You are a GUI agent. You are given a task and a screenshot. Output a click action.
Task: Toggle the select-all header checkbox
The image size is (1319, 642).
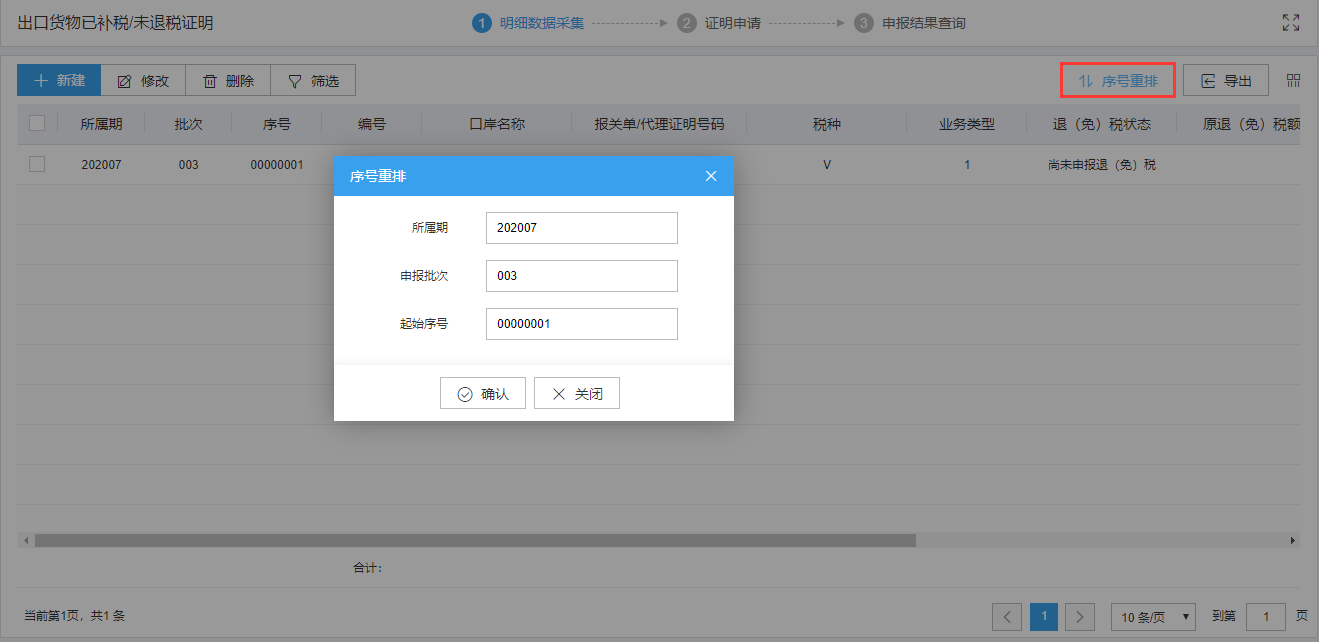[x=37, y=124]
